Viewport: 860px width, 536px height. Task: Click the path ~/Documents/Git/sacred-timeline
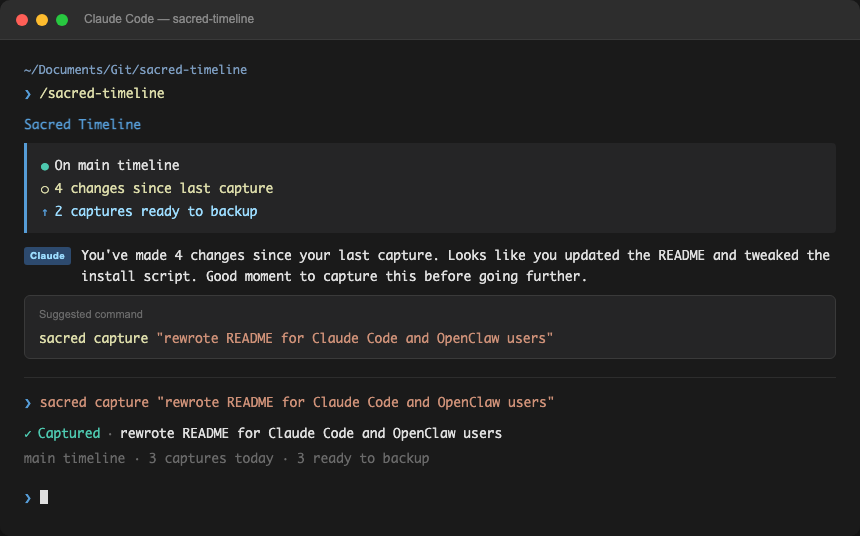pyautogui.click(x=135, y=70)
